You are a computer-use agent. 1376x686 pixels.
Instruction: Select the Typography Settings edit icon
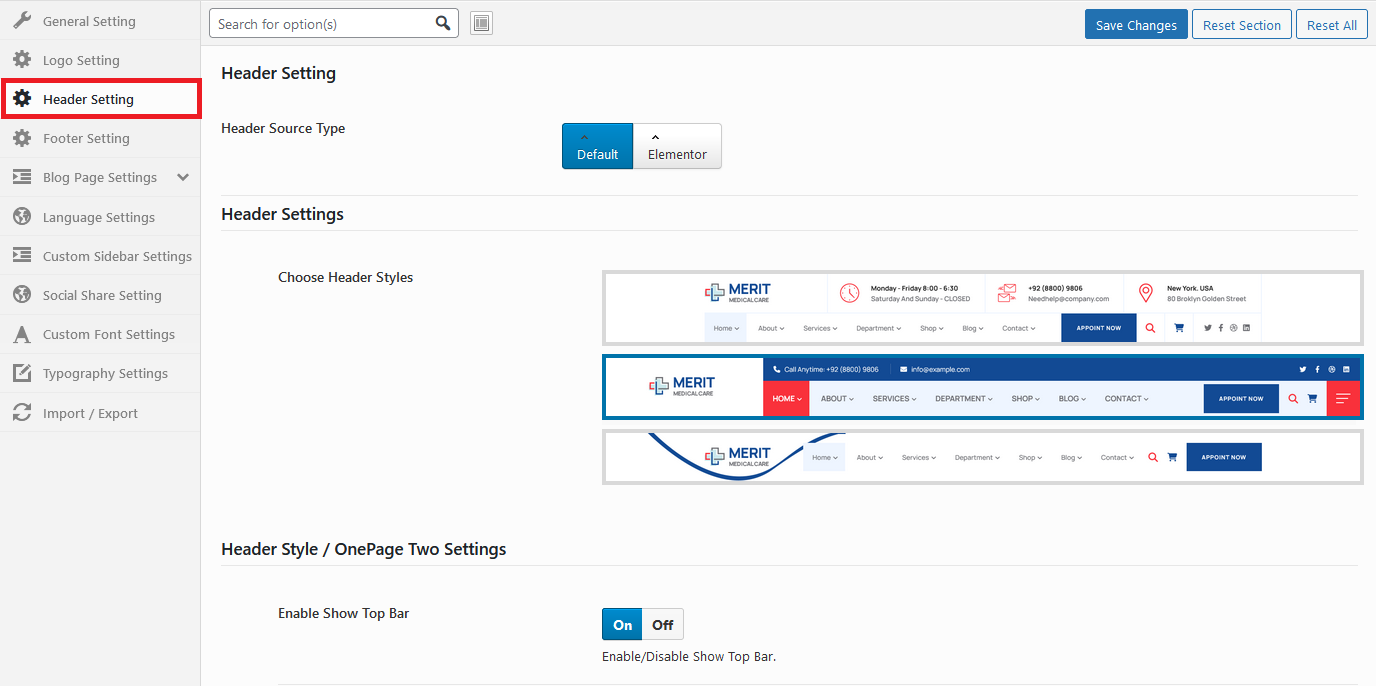(23, 373)
